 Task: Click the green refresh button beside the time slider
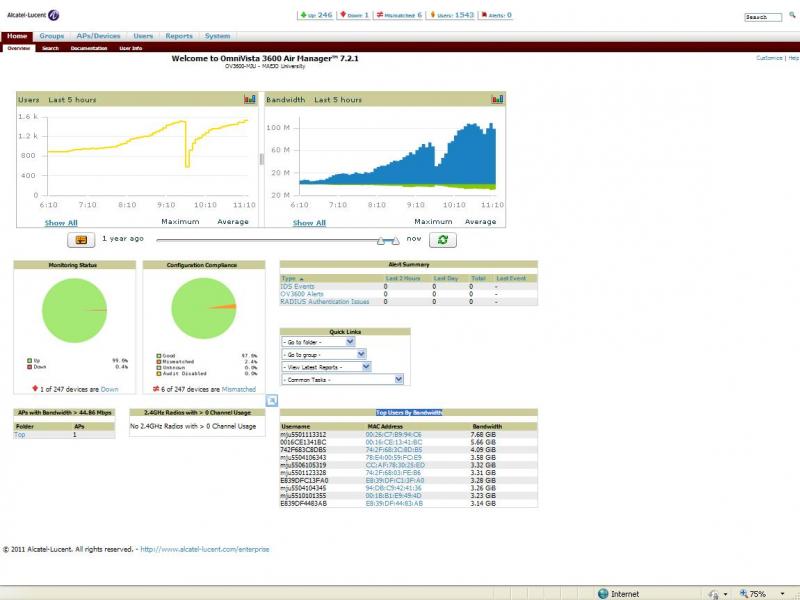[x=442, y=240]
